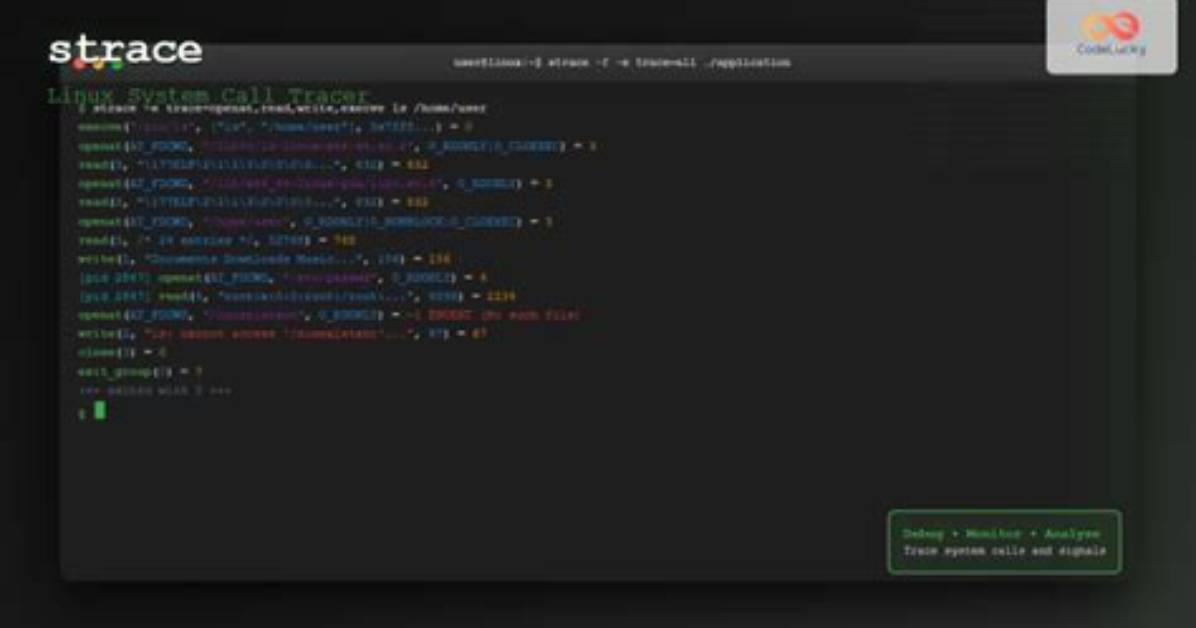
Task: Click the read line with '24 entries' comment
Action: 217,240
